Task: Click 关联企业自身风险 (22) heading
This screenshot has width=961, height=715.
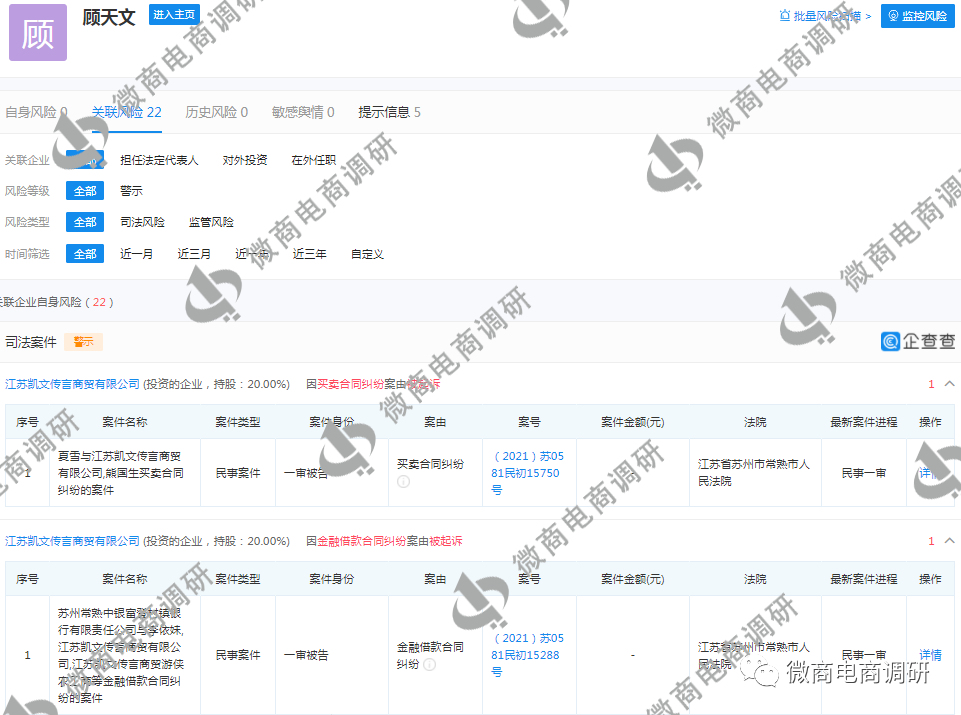Action: click(x=55, y=302)
